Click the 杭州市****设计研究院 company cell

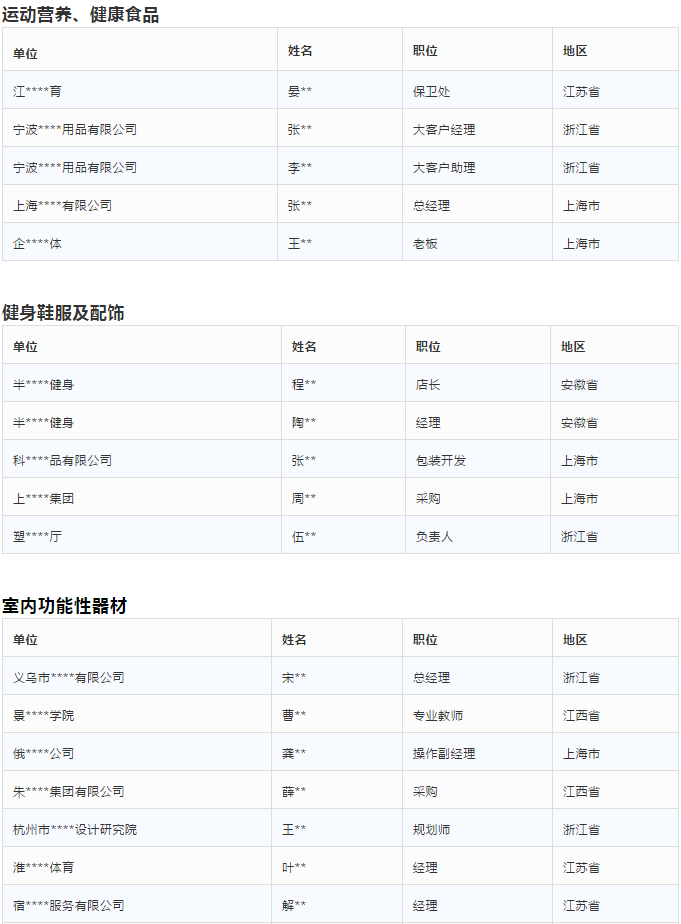pos(75,829)
